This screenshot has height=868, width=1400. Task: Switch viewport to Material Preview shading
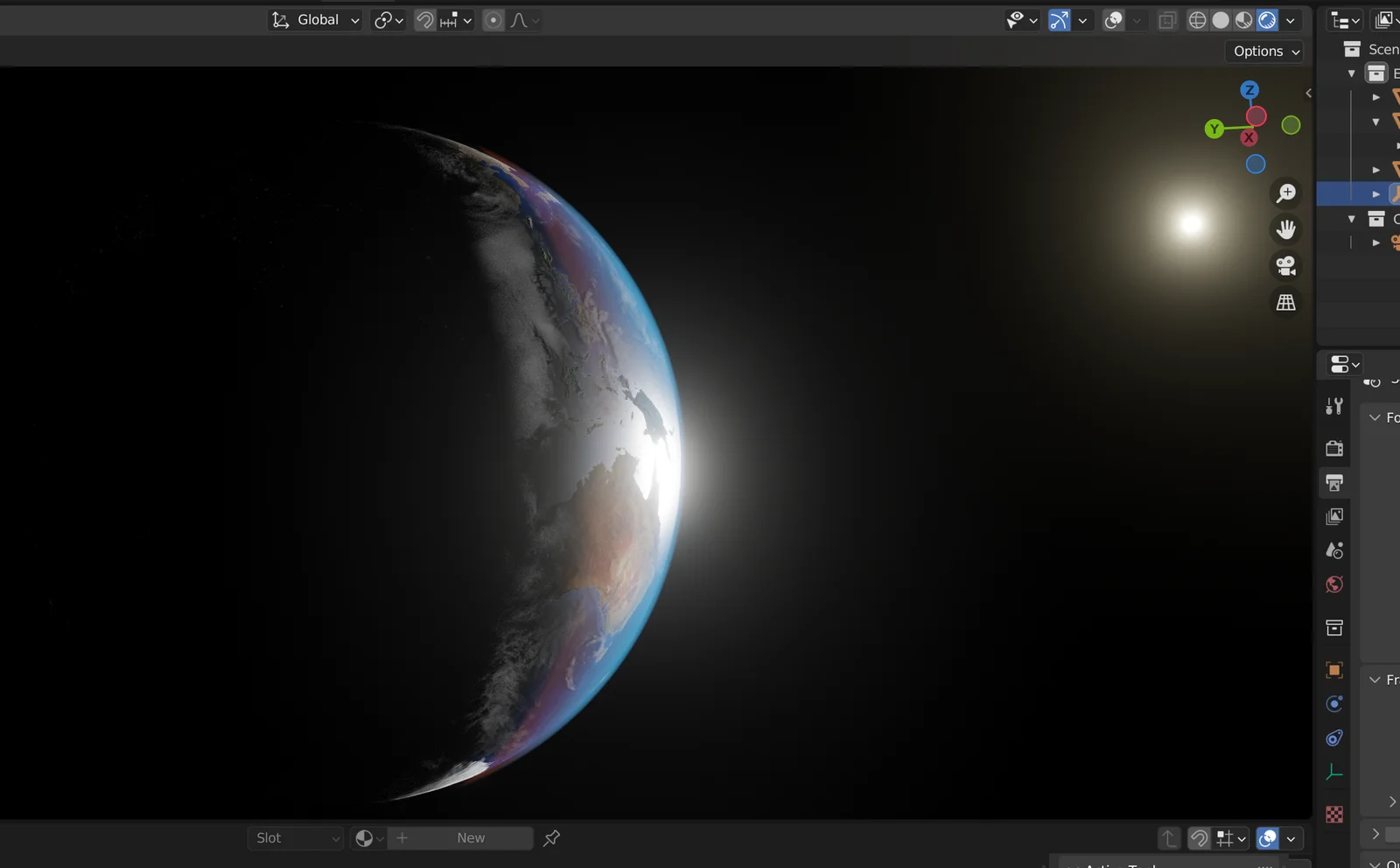click(x=1243, y=19)
